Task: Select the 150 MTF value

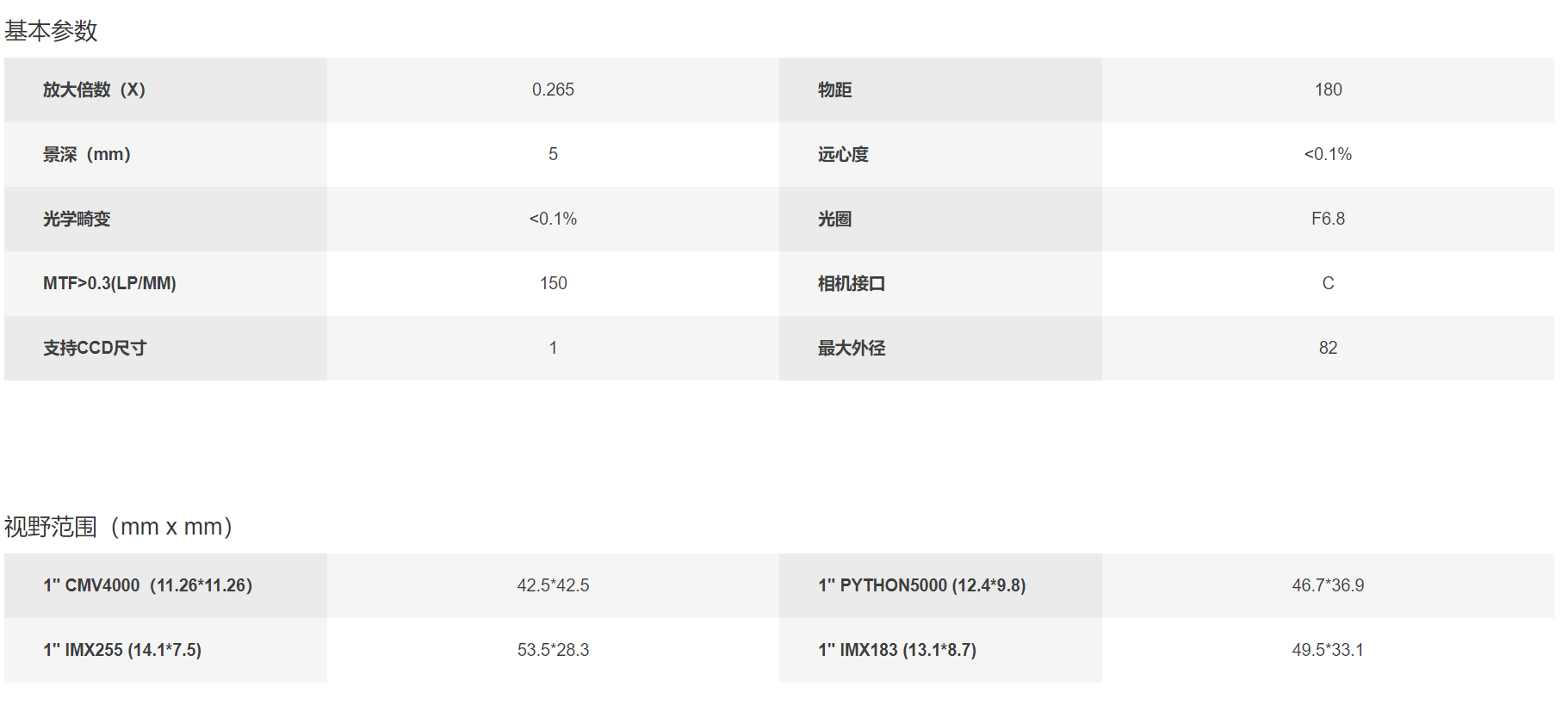Action: [553, 283]
